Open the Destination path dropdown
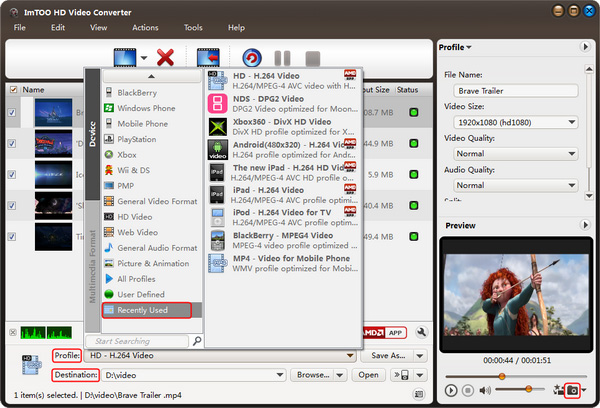The image size is (600, 408). (x=280, y=375)
